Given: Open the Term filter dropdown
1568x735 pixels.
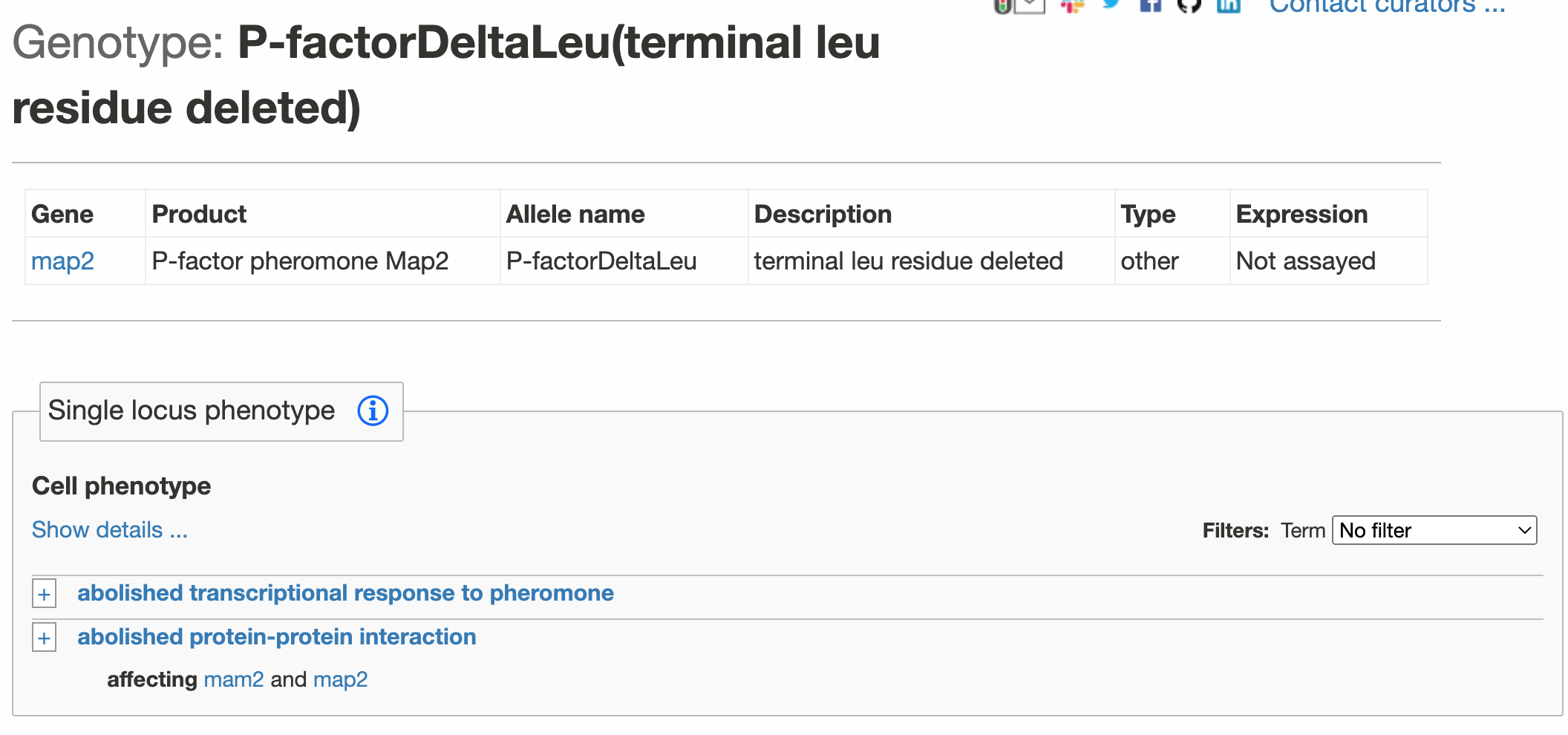Looking at the screenshot, I should tap(1434, 530).
